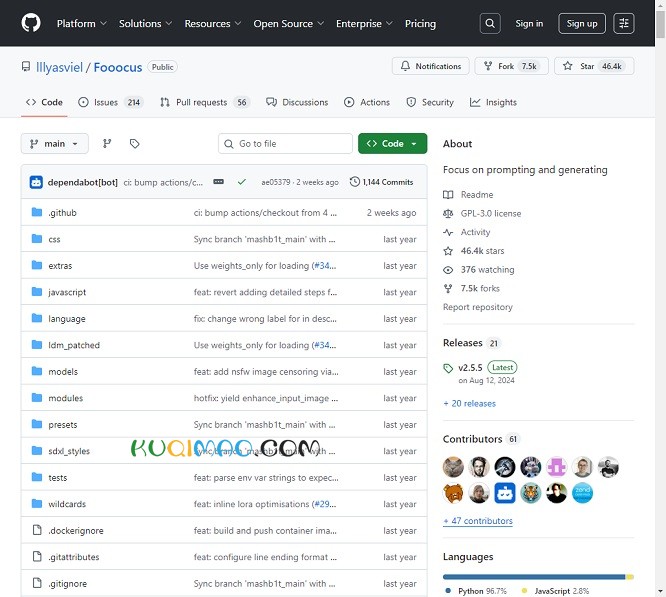
Task: Open the tiger contributor avatar
Action: [531, 493]
